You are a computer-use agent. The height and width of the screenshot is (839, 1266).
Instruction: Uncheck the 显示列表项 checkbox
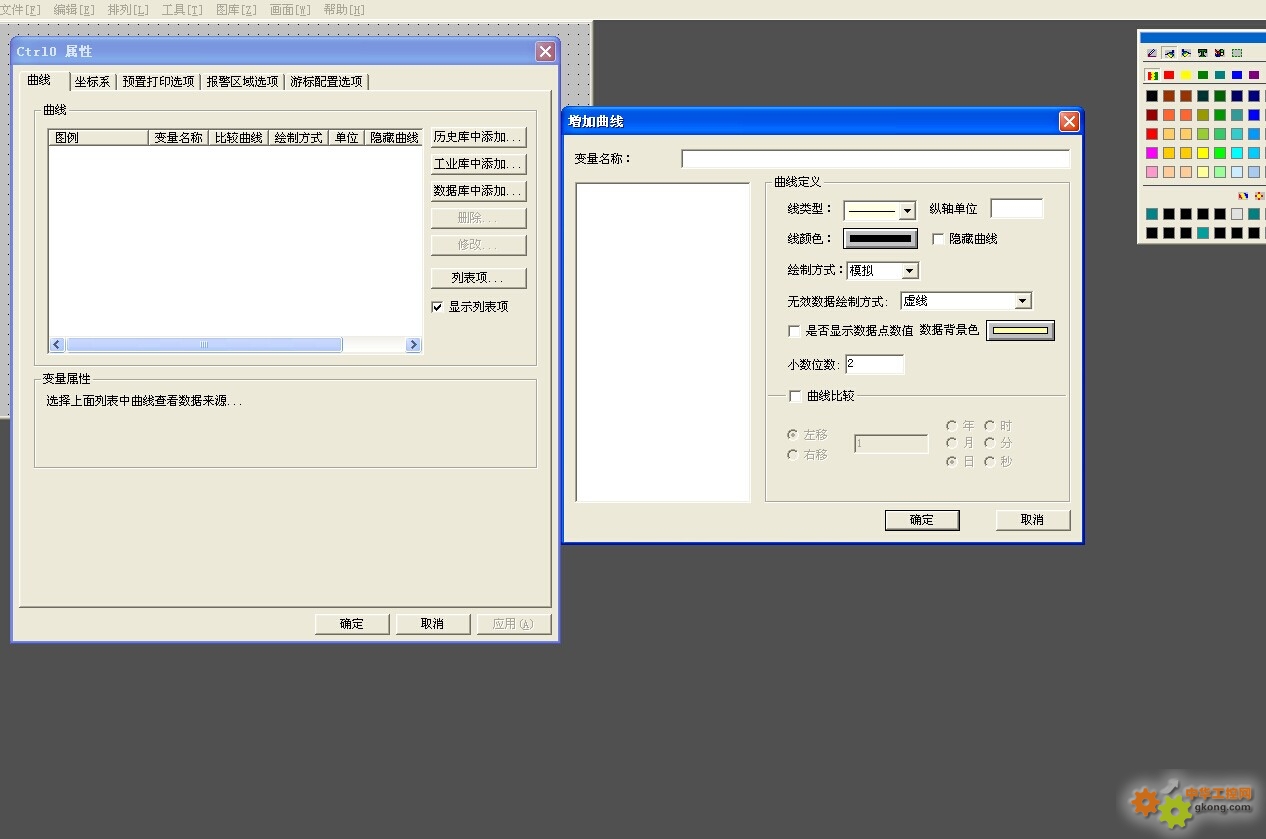tap(437, 307)
